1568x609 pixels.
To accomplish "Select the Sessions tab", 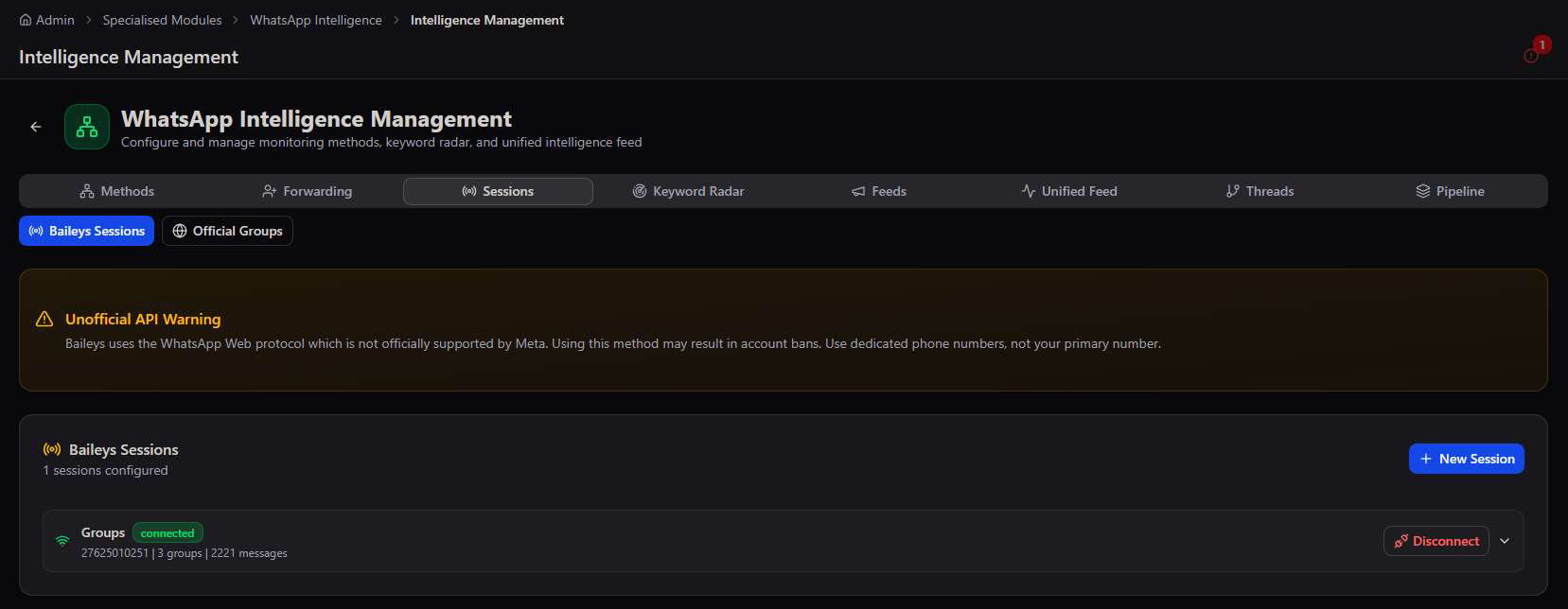I will pyautogui.click(x=498, y=191).
